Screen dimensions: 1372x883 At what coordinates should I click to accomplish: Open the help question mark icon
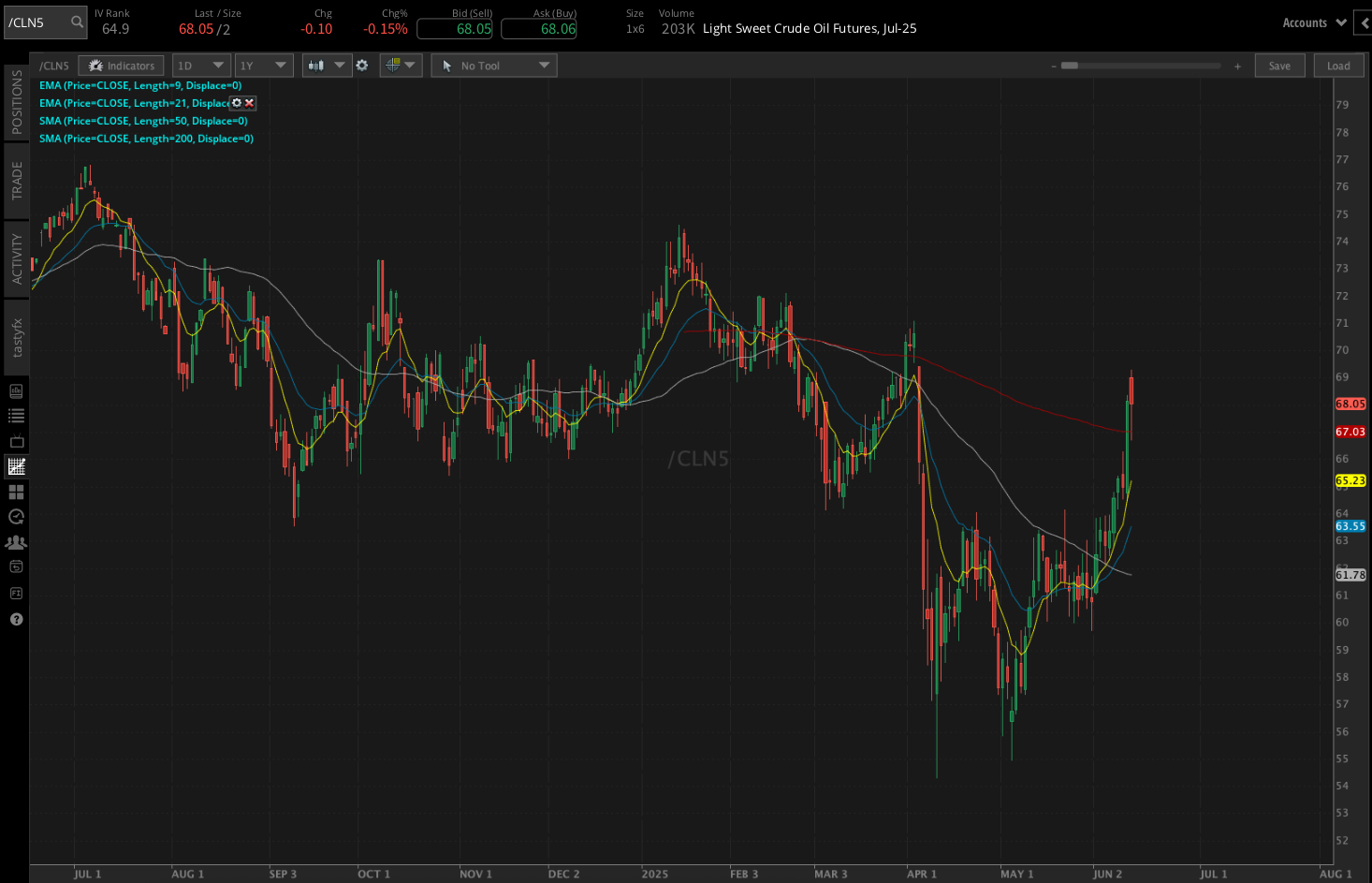click(x=15, y=619)
